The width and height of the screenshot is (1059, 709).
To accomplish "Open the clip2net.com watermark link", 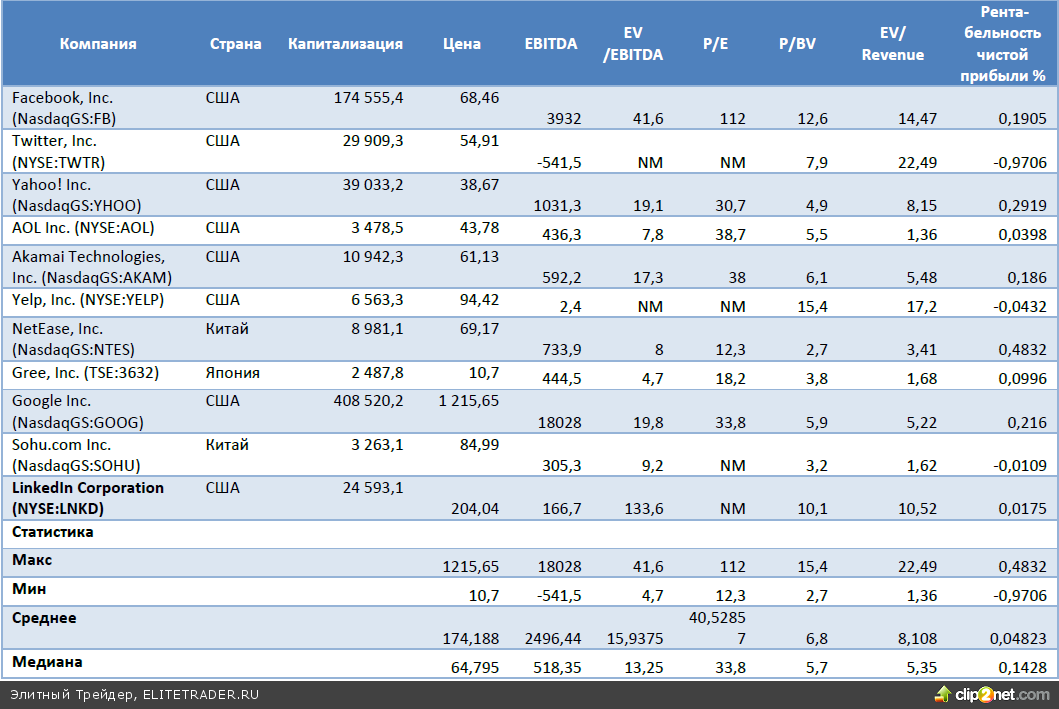I will tap(1001, 694).
